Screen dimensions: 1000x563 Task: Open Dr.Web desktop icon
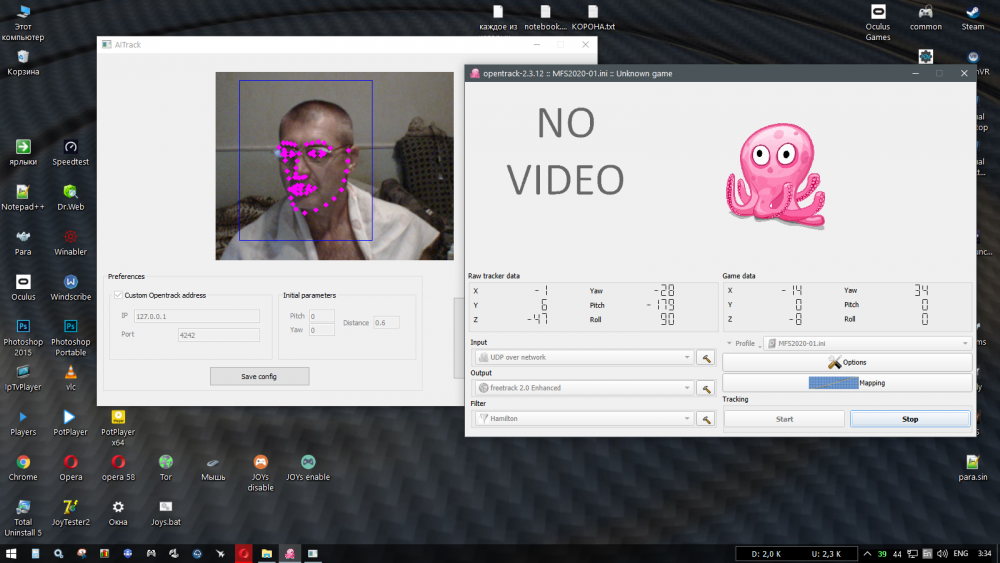coord(70,198)
